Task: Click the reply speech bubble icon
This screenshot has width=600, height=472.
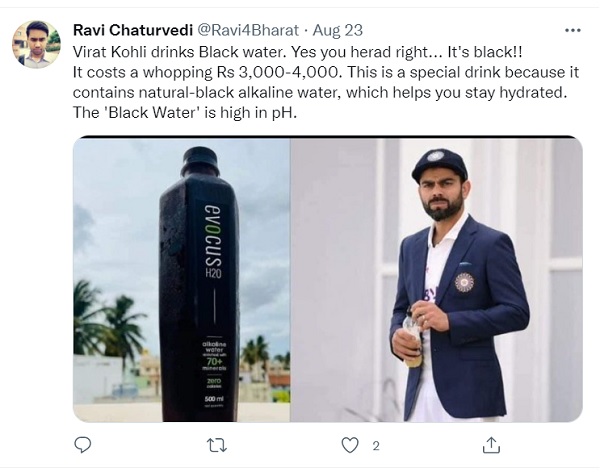Action: point(83,444)
